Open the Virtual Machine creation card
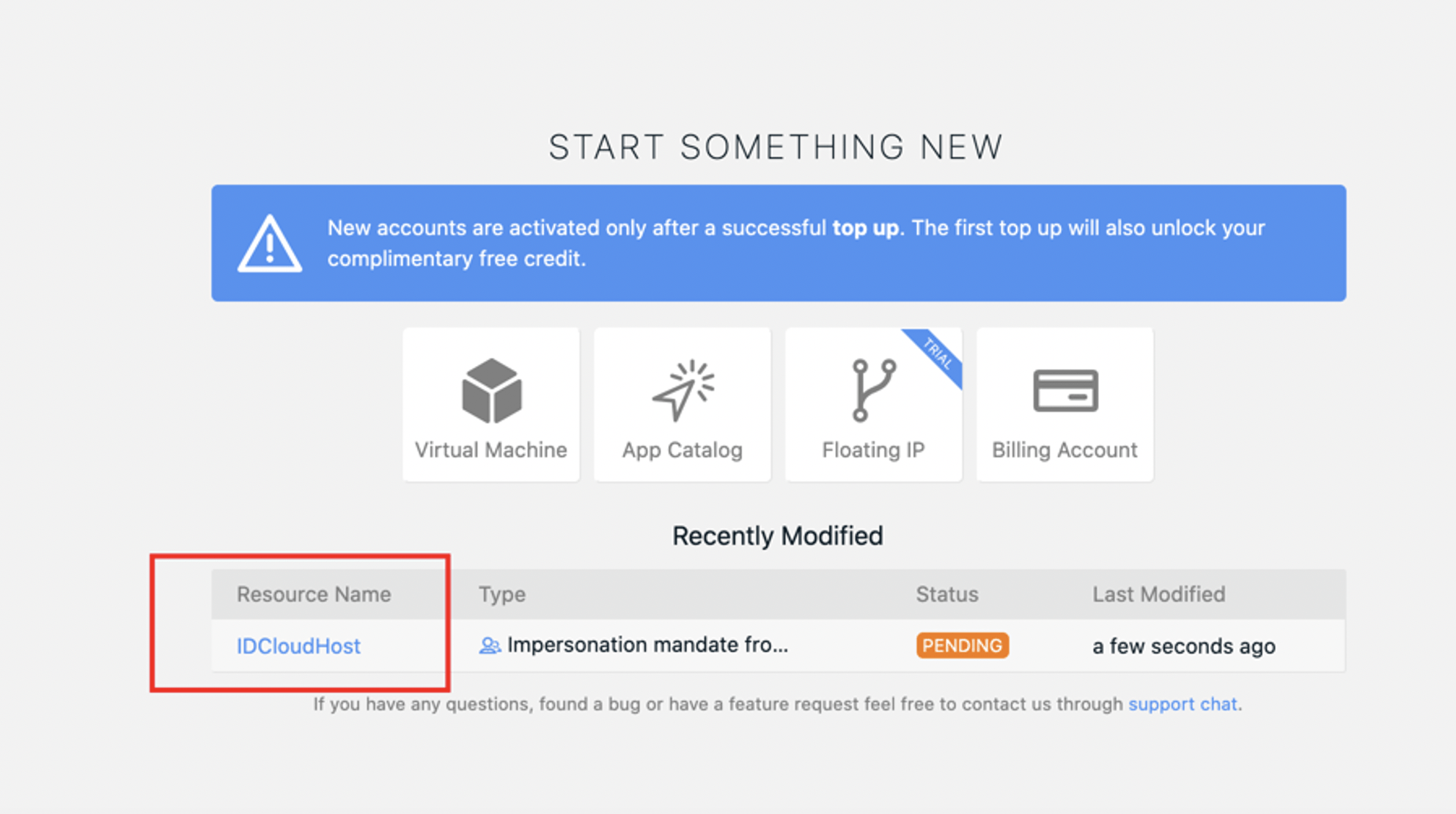The width and height of the screenshot is (1456, 814). pyautogui.click(x=490, y=405)
